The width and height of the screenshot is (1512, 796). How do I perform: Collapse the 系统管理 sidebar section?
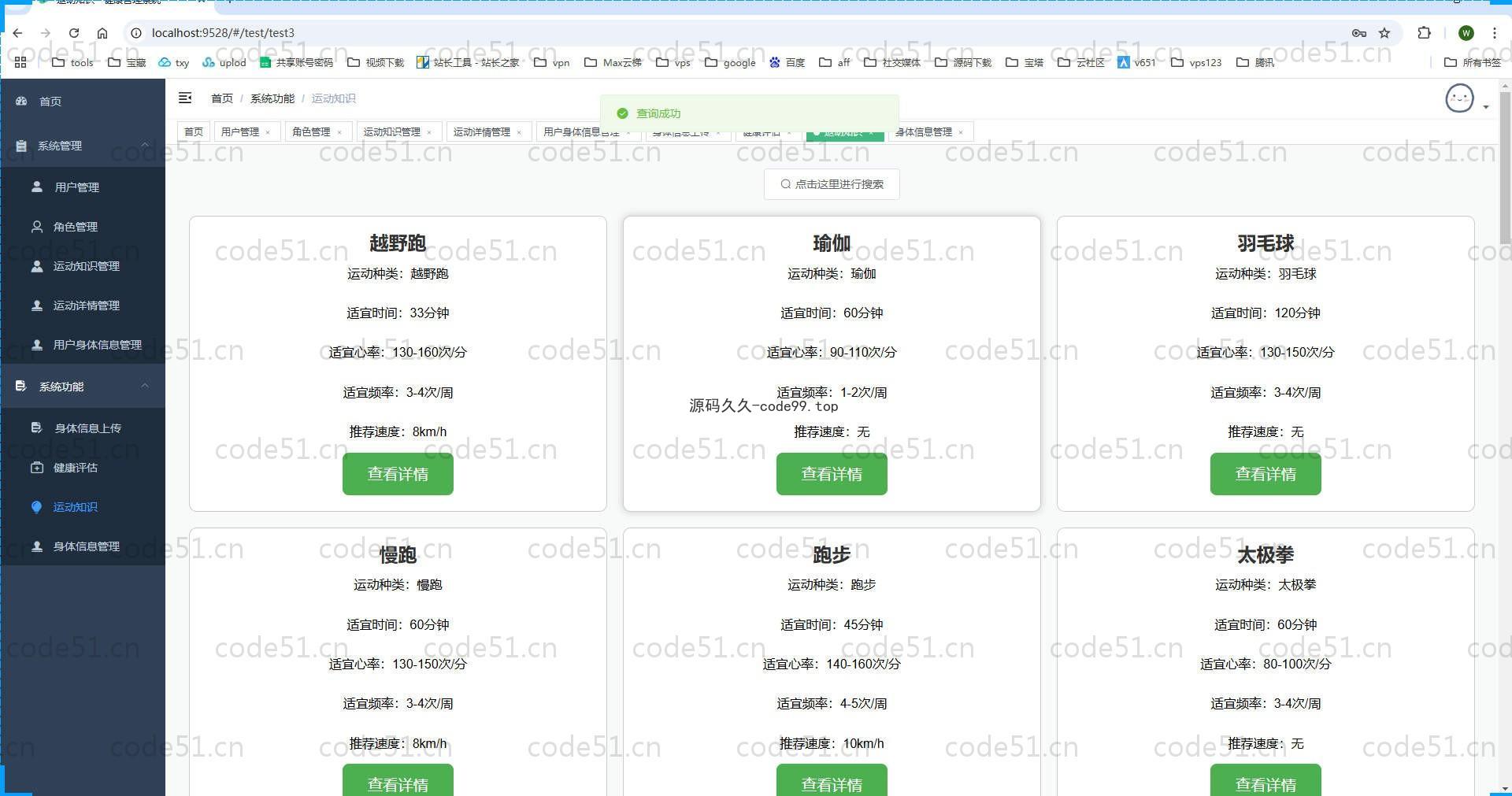(x=83, y=146)
